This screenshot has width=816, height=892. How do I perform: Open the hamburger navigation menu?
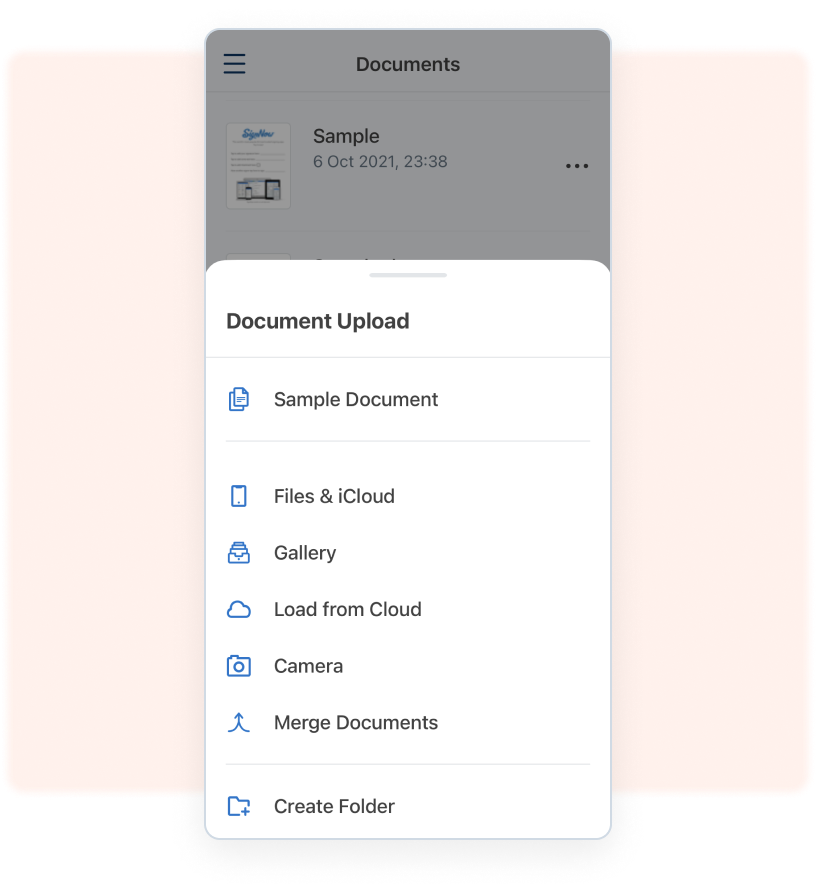[234, 64]
